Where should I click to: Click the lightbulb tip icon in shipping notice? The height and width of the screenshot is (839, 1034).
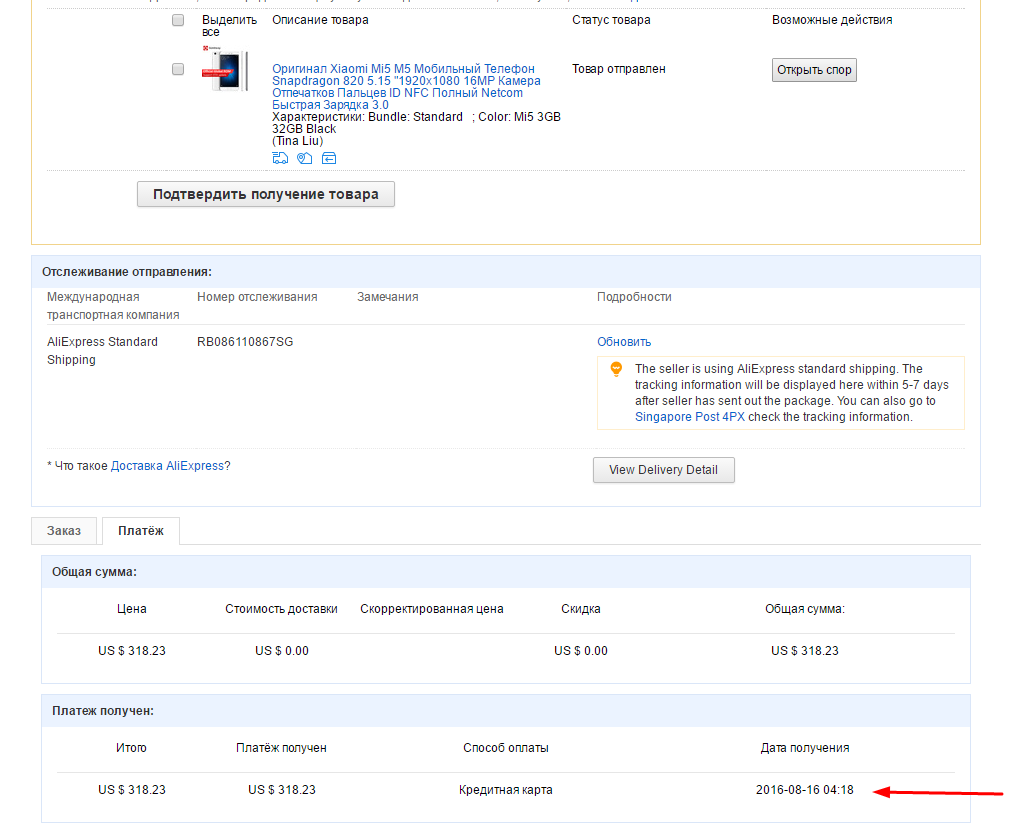pyautogui.click(x=616, y=369)
